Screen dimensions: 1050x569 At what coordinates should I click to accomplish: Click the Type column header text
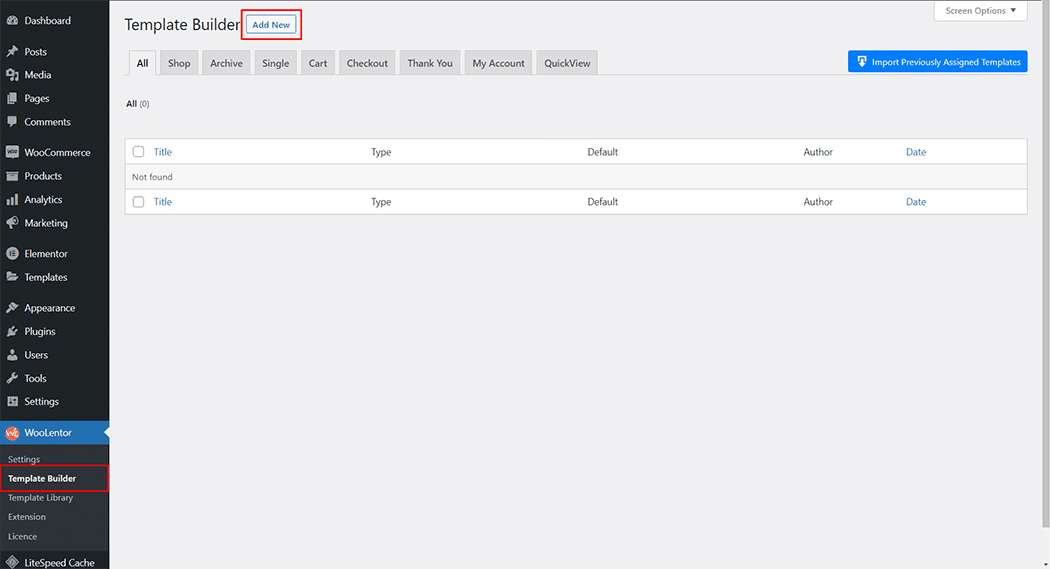(381, 152)
